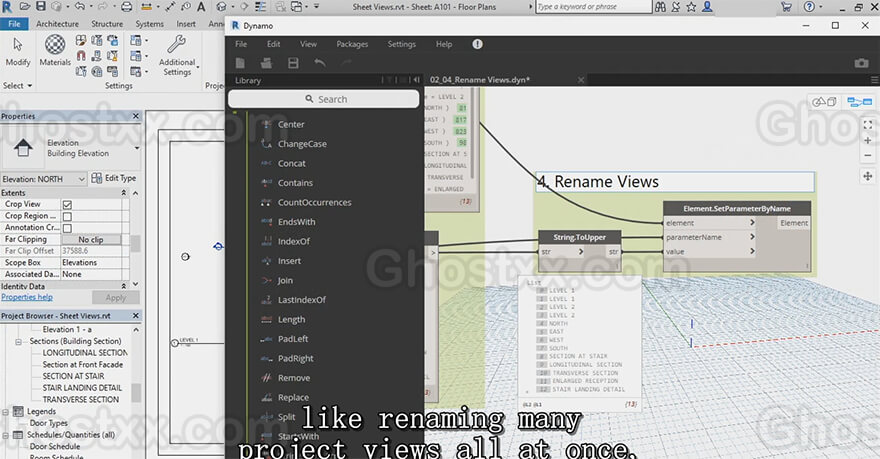Screen dimensions: 880x459
Task: Select ChangeCase node in Dynamo library
Action: [302, 144]
